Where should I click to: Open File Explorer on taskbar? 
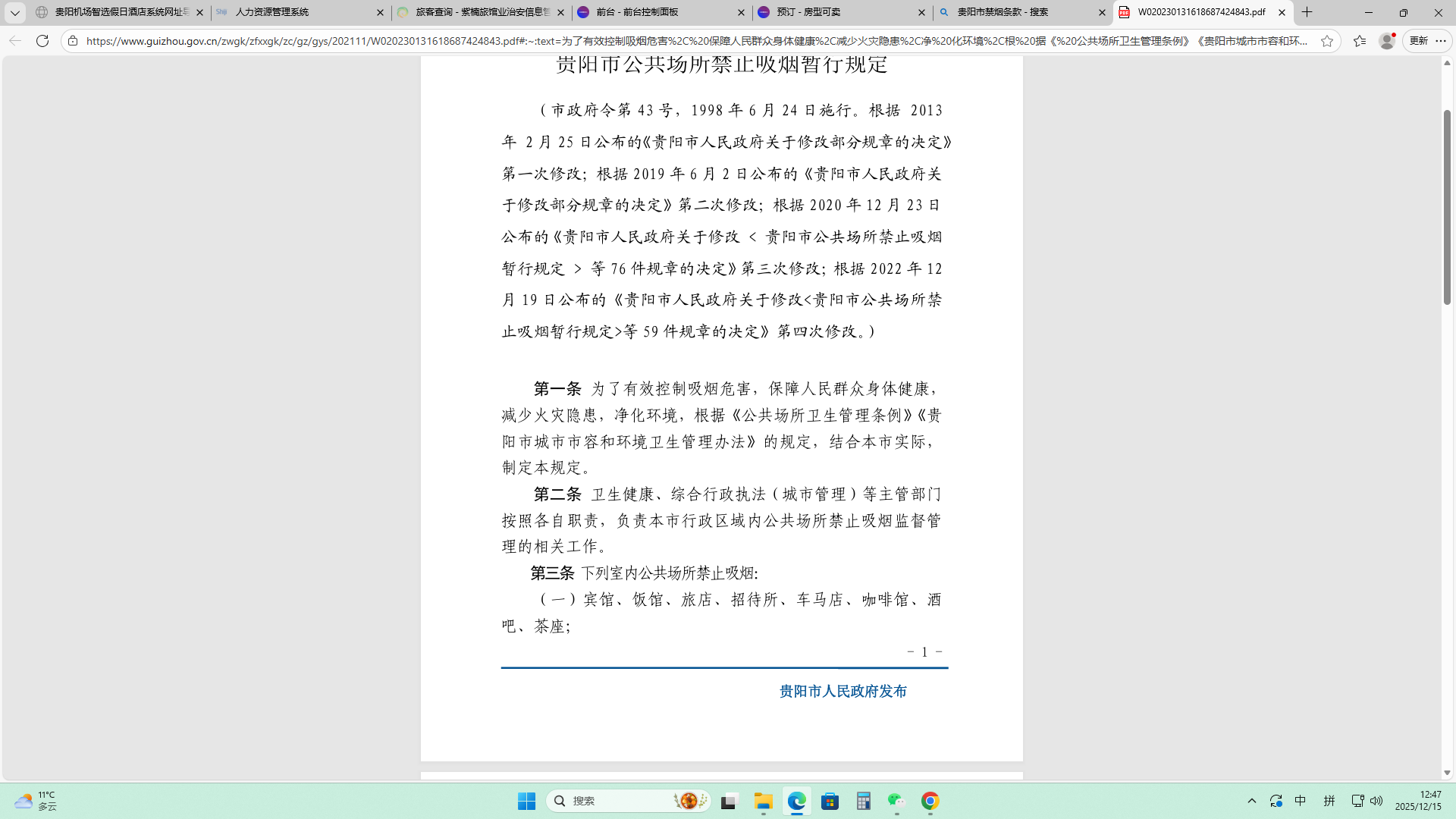point(763,801)
